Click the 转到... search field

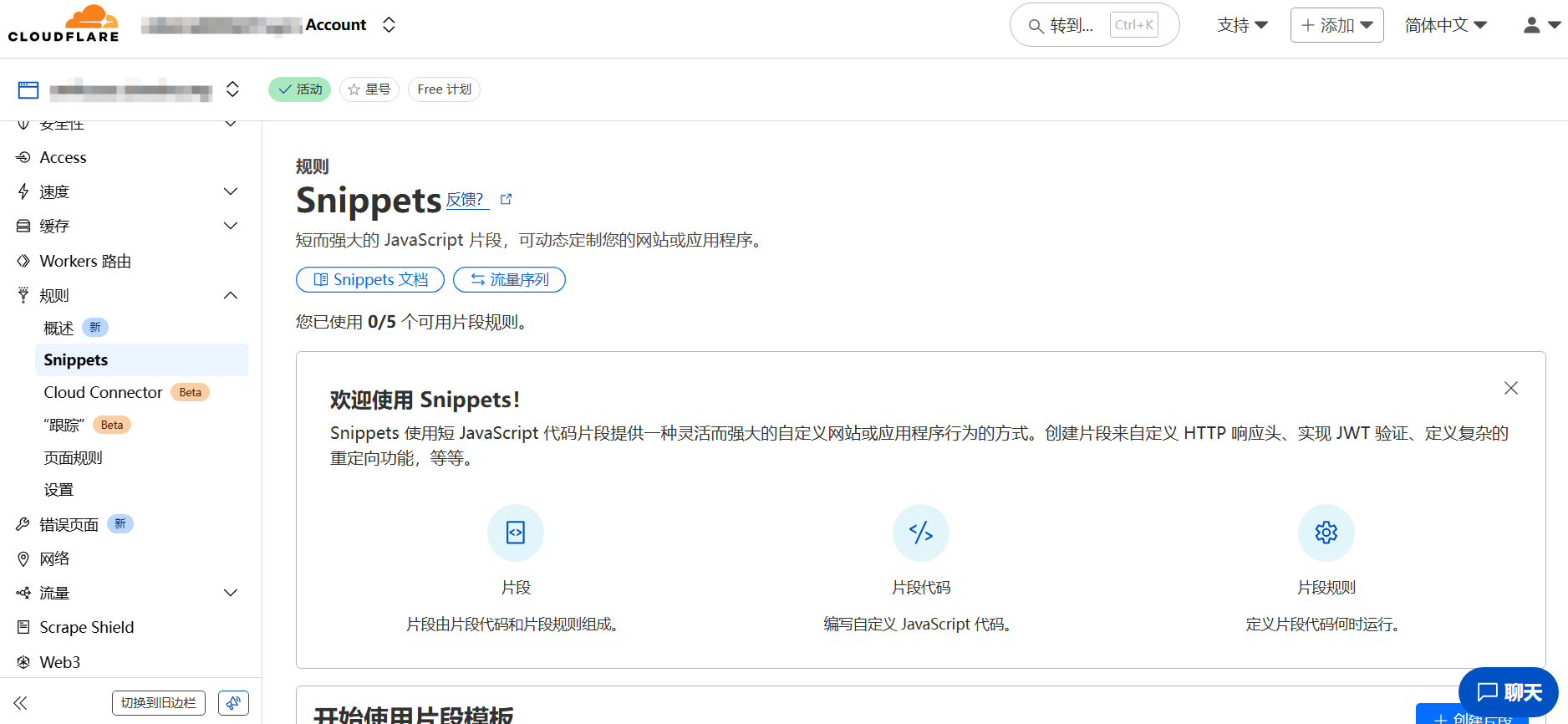[x=1093, y=25]
